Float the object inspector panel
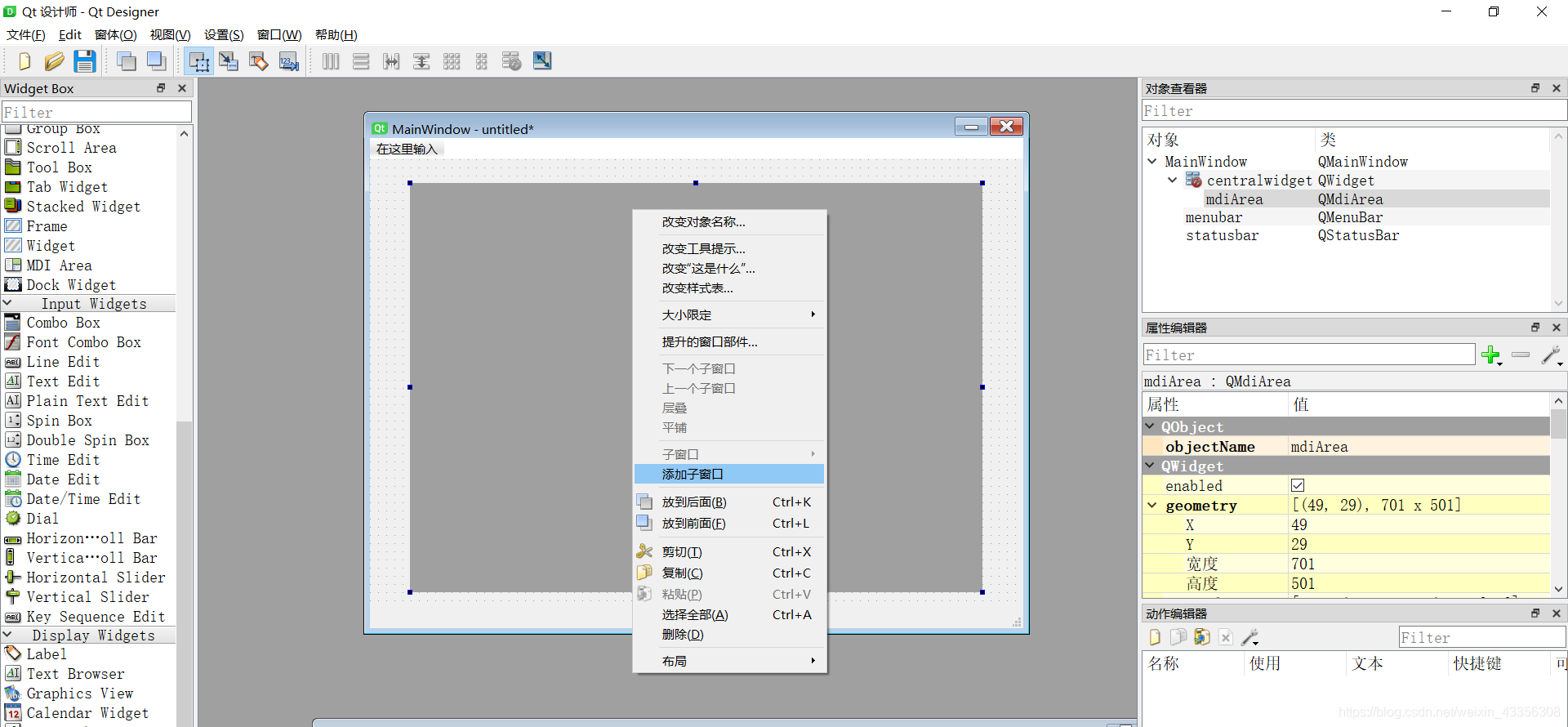 tap(1535, 88)
